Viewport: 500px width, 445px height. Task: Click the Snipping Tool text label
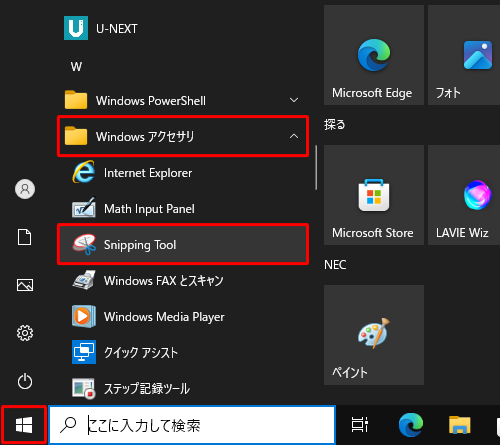[140, 245]
